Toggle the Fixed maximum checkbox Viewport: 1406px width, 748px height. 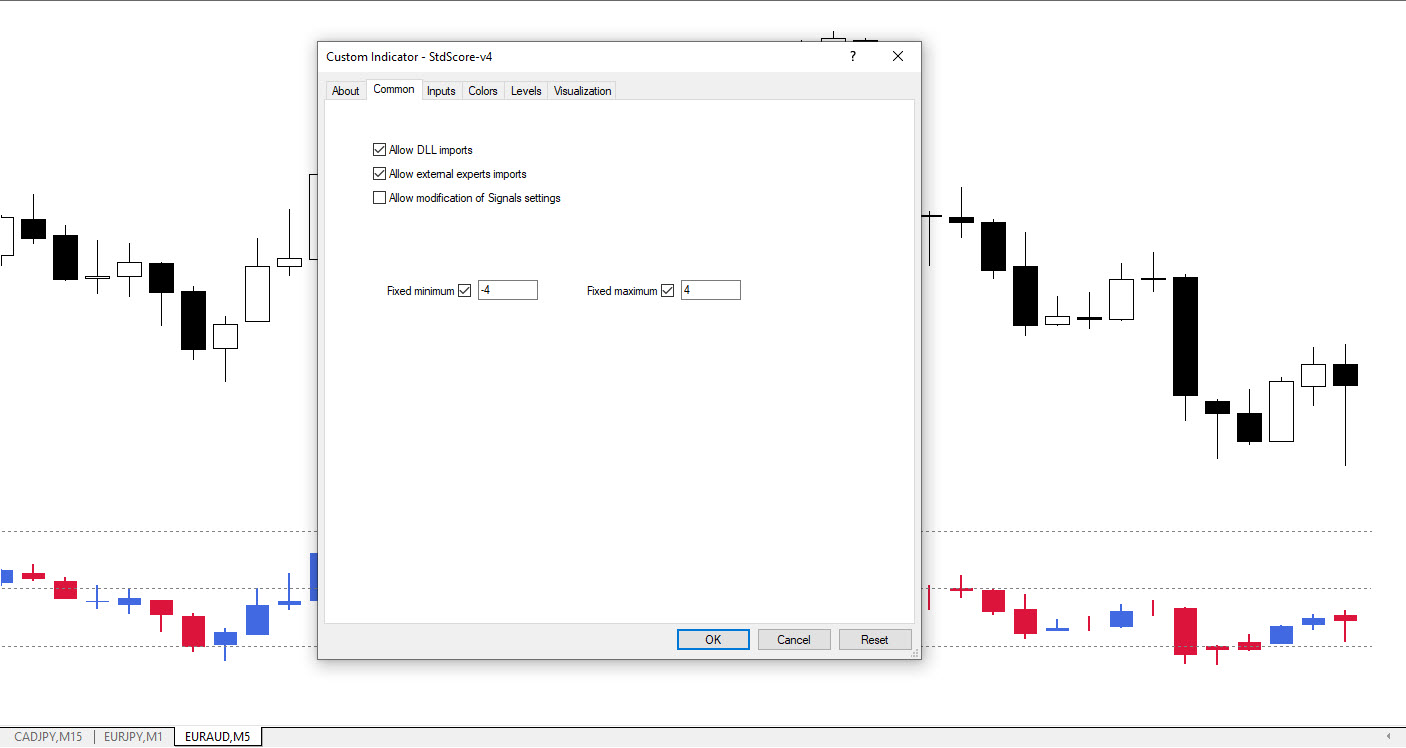[x=668, y=291]
